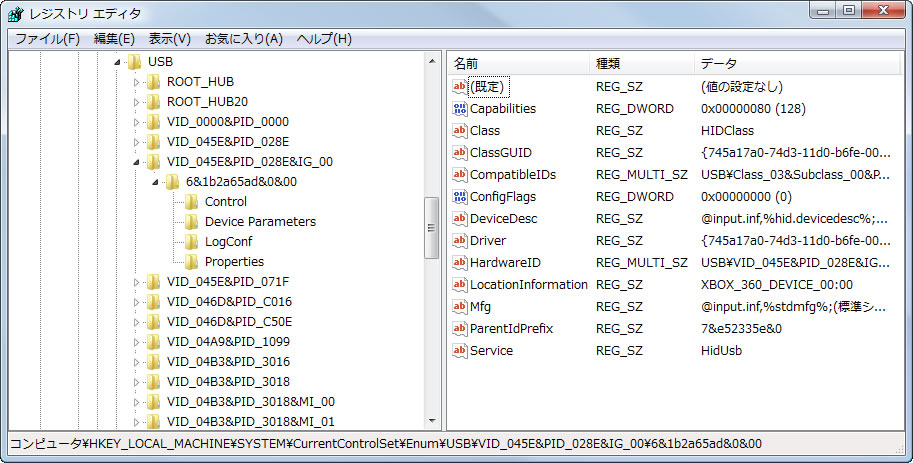Click the tree vertical scrollbar thumb

432,228
